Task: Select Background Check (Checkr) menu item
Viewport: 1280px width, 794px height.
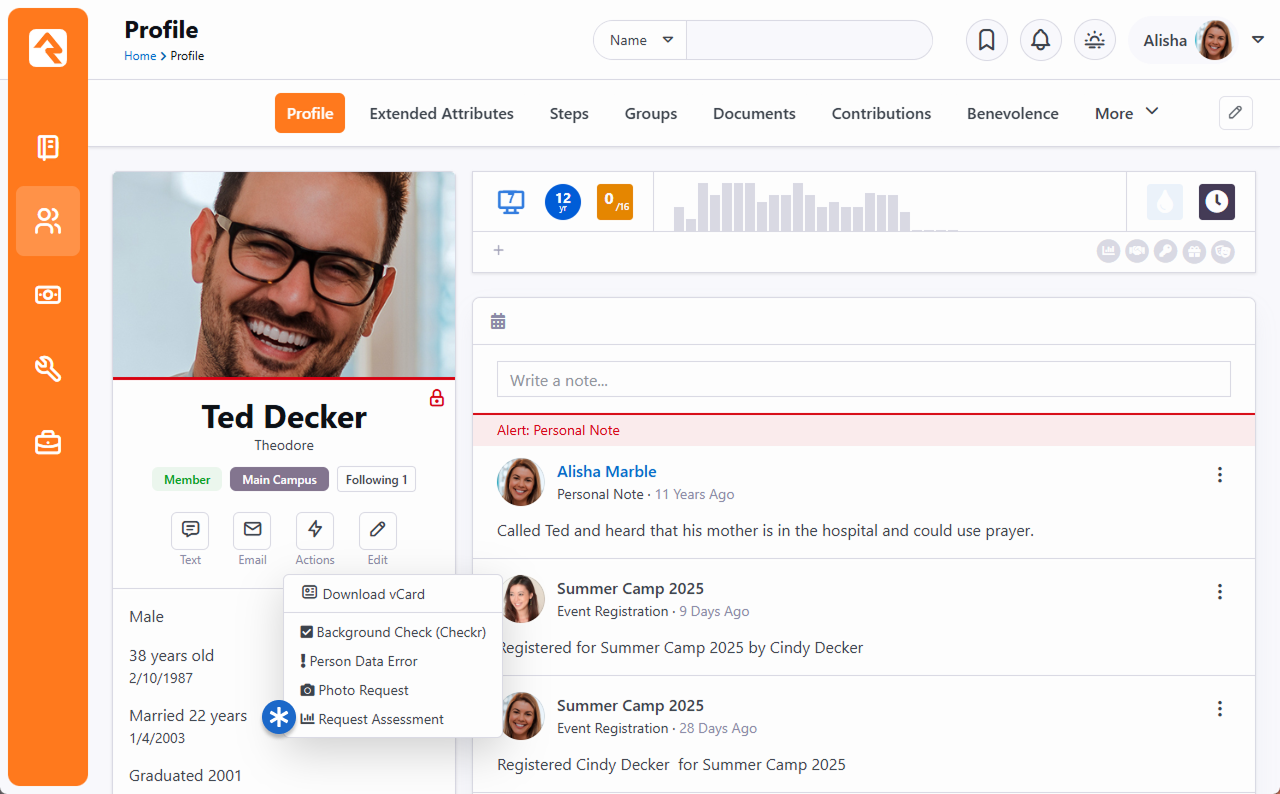Action: (400, 632)
